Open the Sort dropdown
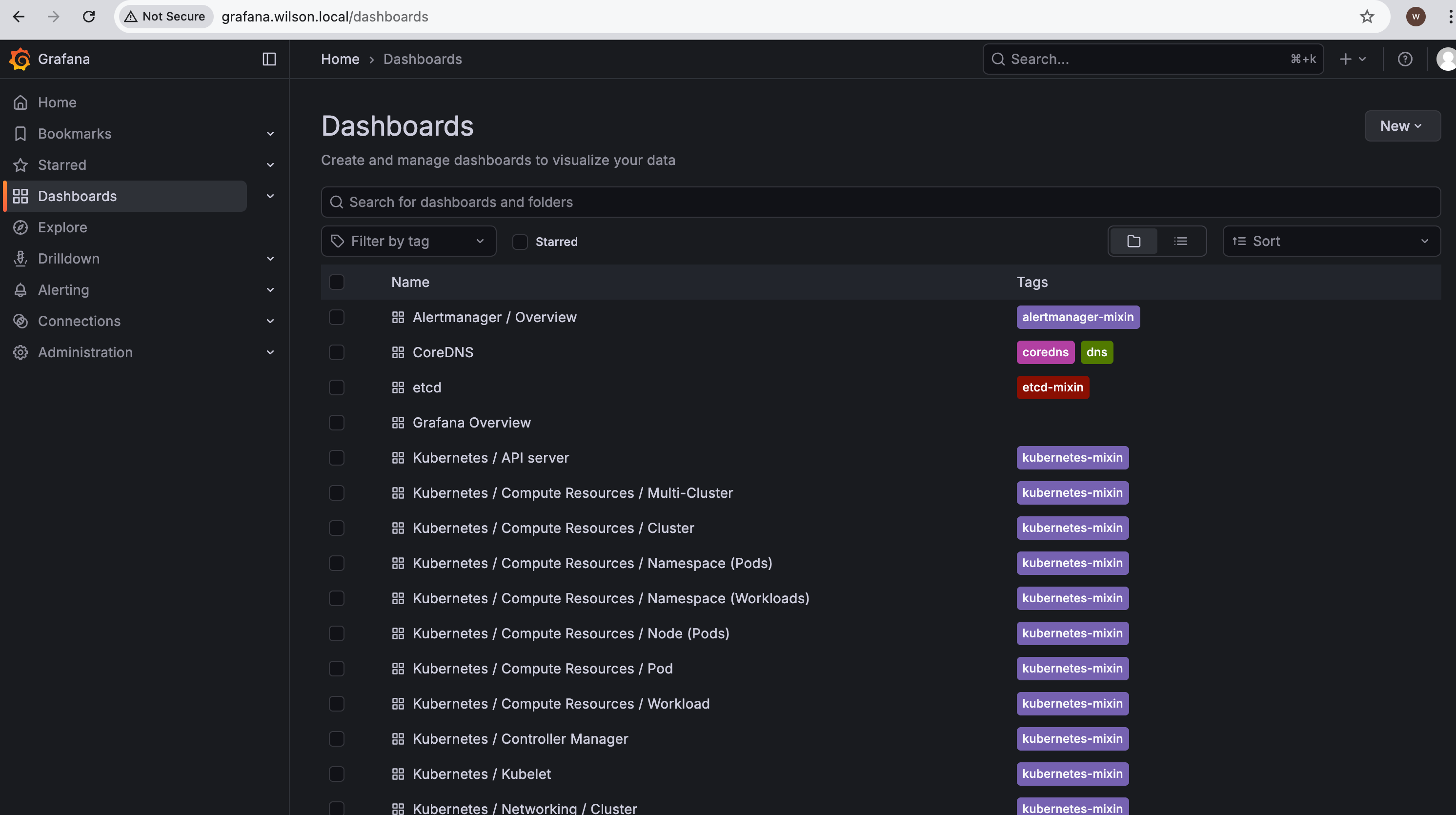The image size is (1456, 815). (x=1331, y=242)
